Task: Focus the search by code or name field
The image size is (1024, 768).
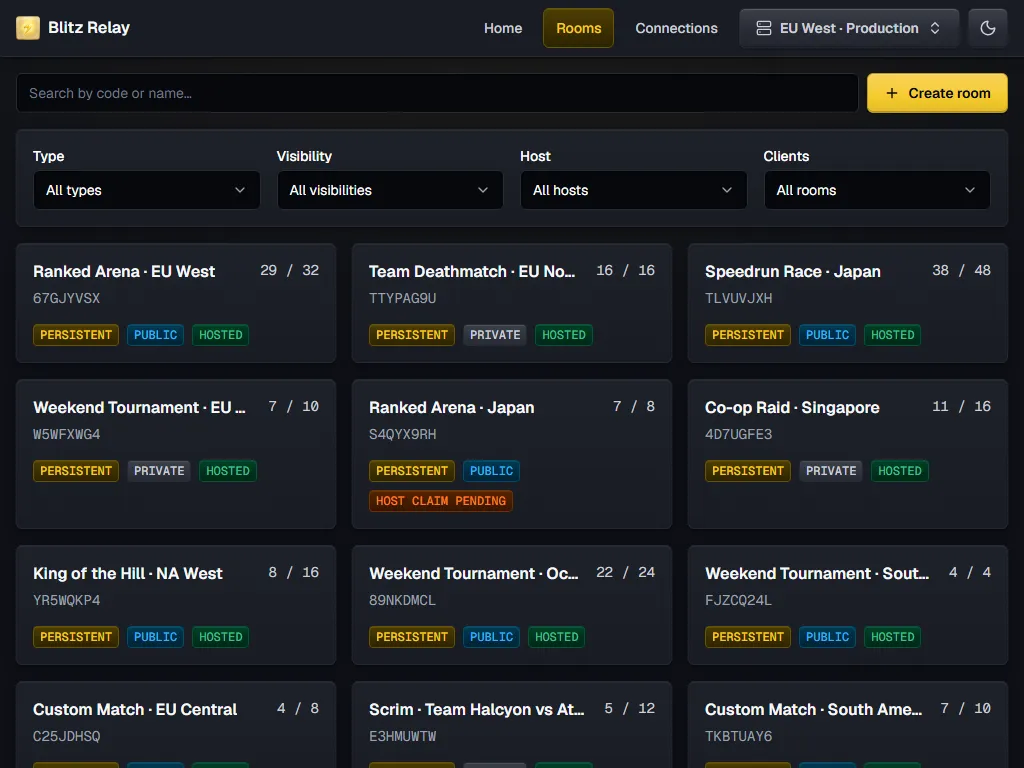Action: [437, 93]
